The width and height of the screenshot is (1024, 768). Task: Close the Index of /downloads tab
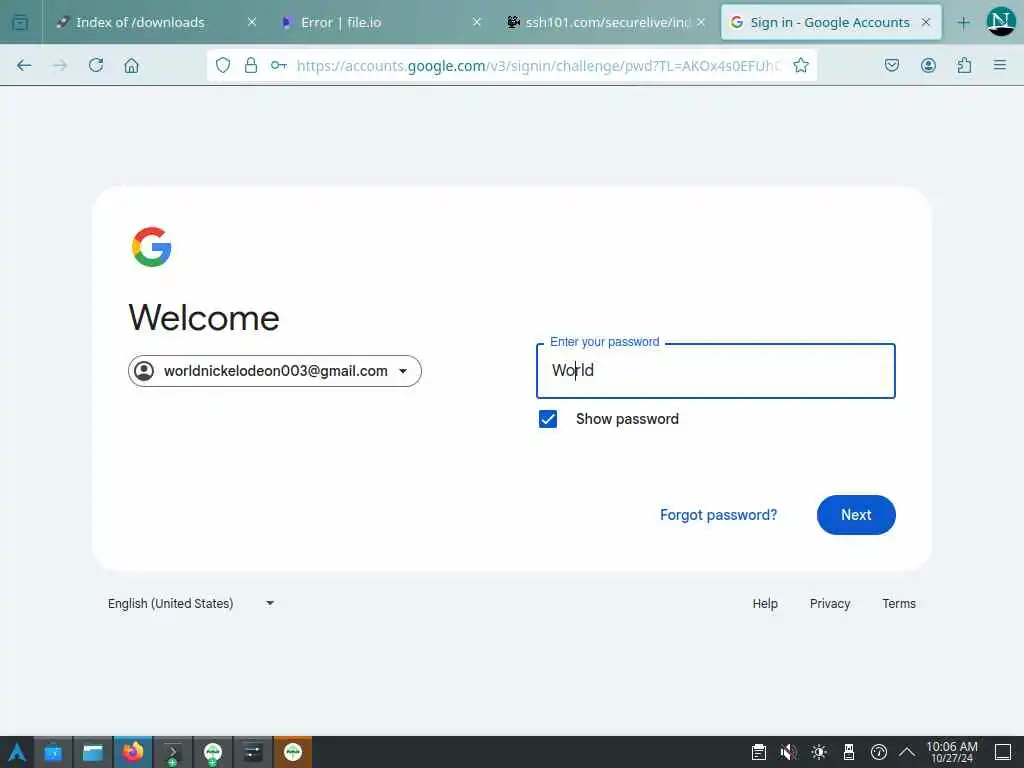[x=252, y=22]
